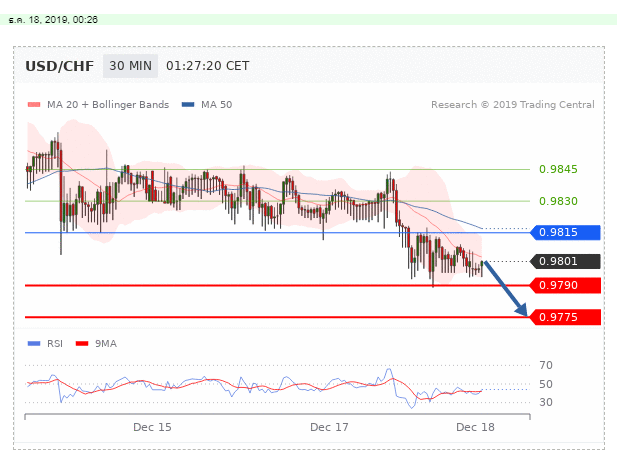Click the Dec 17 date axis label

(329, 427)
